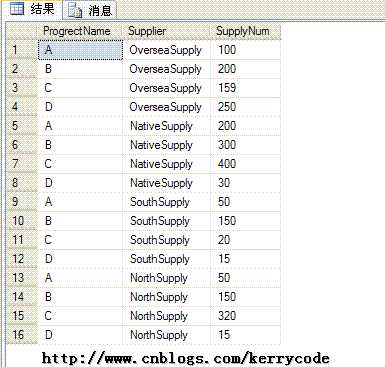Image resolution: width=385 pixels, height=367 pixels.
Task: Select row header number 15
Action: [x=22, y=316]
